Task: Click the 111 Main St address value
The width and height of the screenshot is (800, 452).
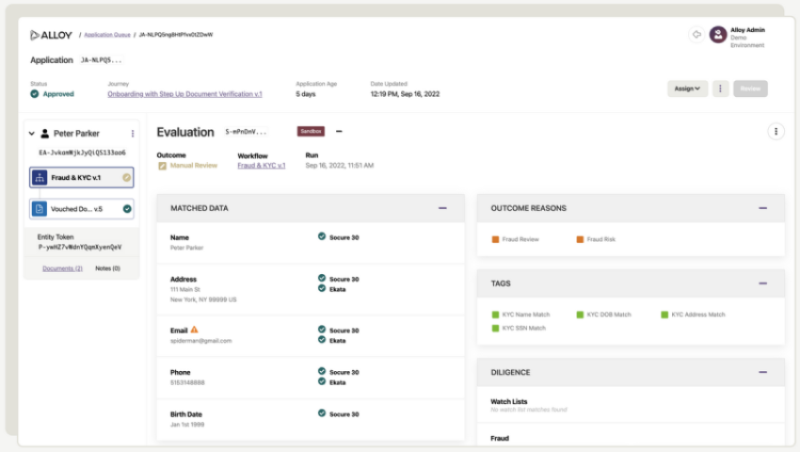Action: 185,290
